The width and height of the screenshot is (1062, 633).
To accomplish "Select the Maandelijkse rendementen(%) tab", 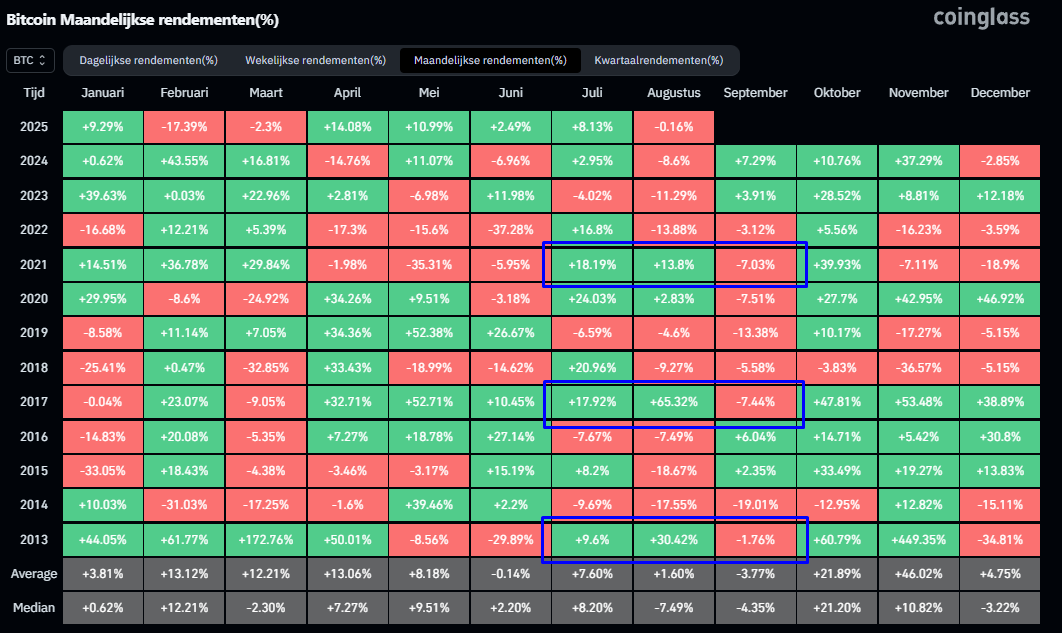I will coord(490,60).
